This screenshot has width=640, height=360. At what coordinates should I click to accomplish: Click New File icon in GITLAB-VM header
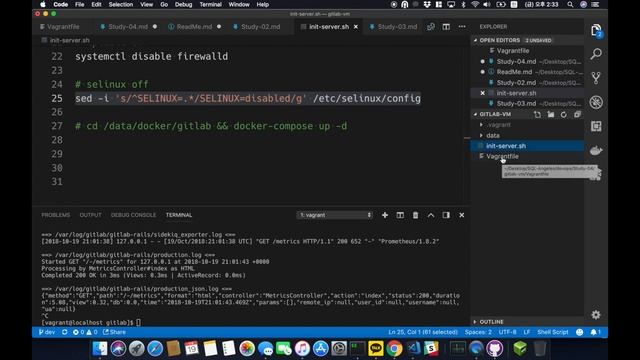[538, 115]
